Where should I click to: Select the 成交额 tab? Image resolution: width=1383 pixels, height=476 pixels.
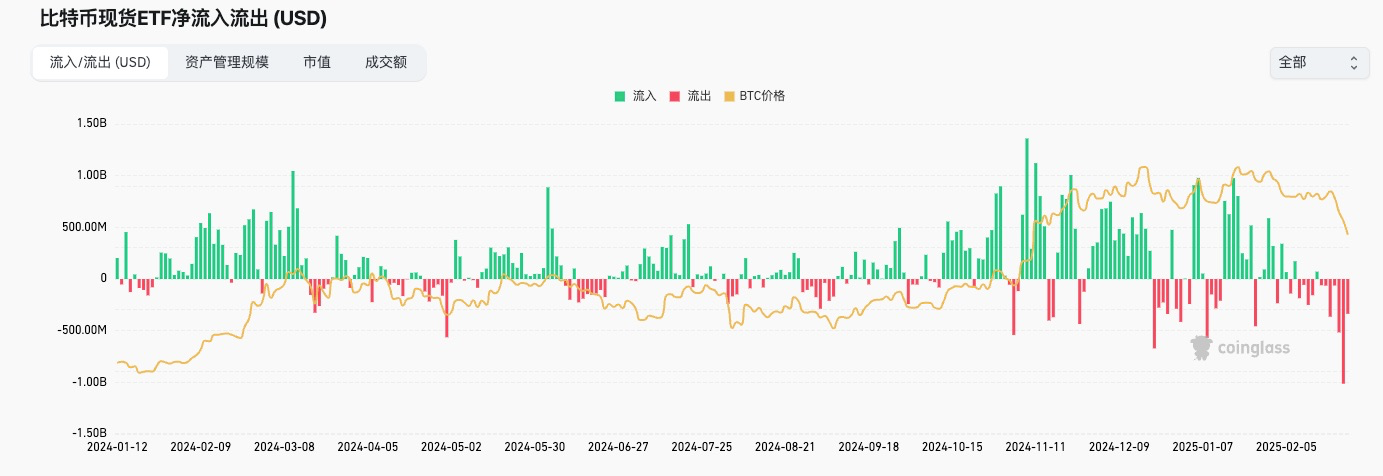[x=386, y=62]
